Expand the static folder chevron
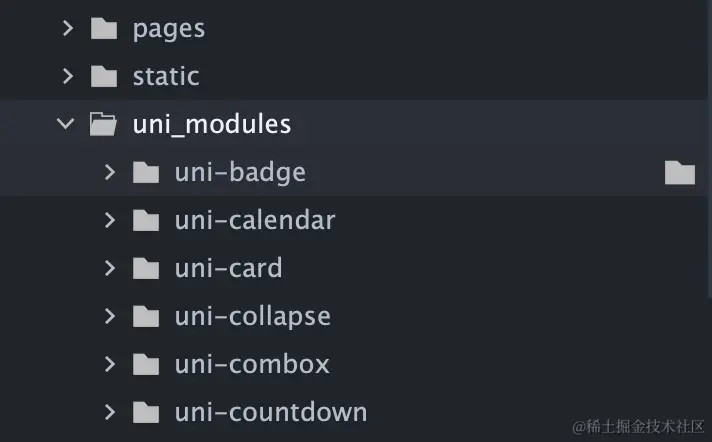The image size is (712, 442). click(x=67, y=76)
